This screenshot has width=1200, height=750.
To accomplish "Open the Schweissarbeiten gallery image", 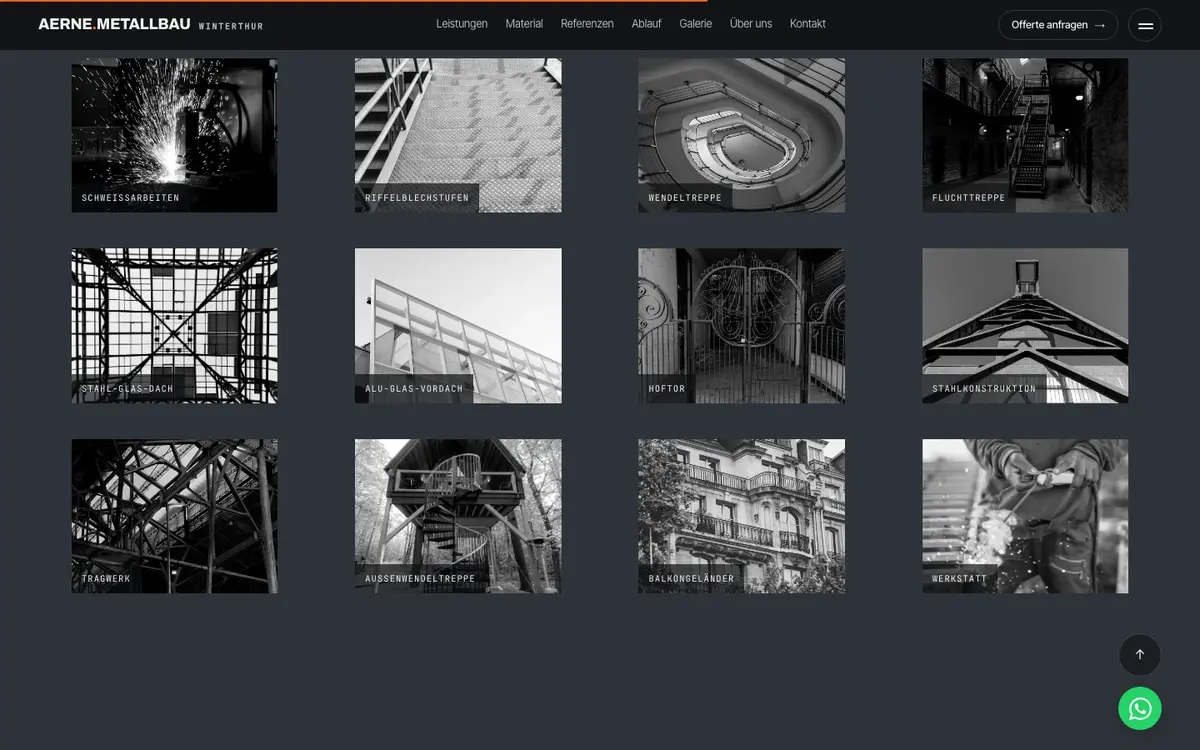I will (175, 135).
